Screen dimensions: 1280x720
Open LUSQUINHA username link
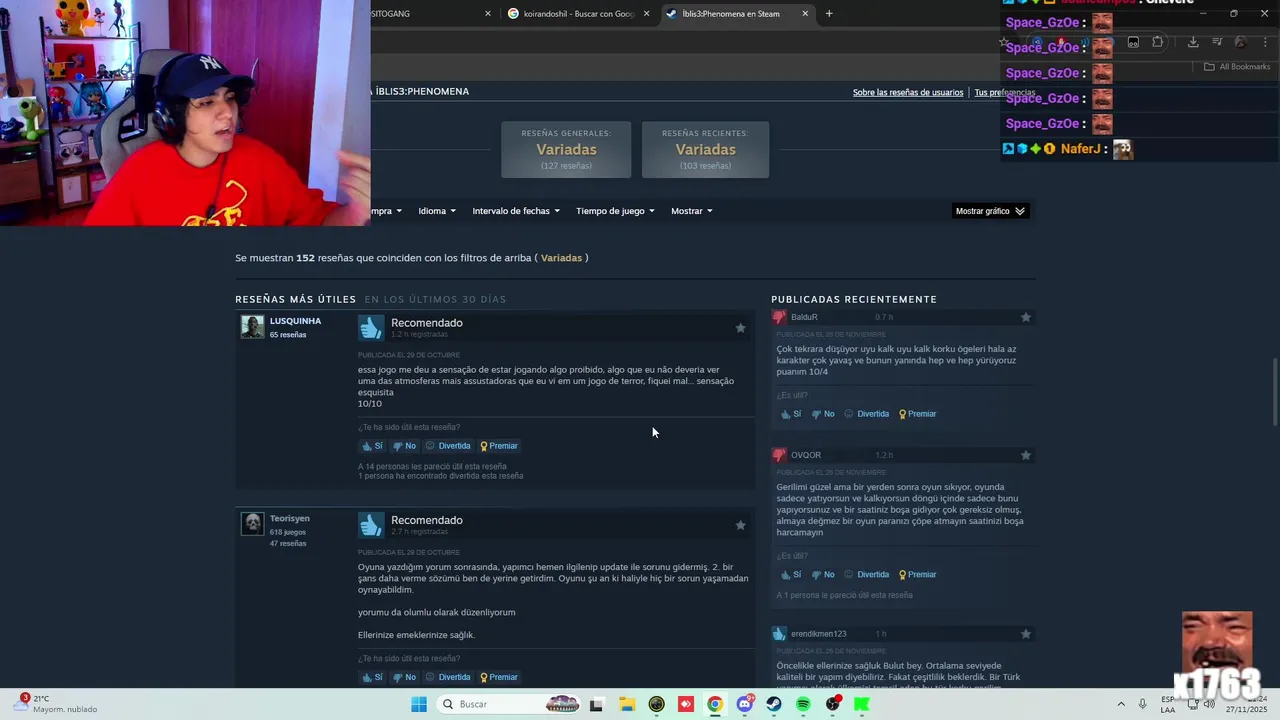[295, 321]
